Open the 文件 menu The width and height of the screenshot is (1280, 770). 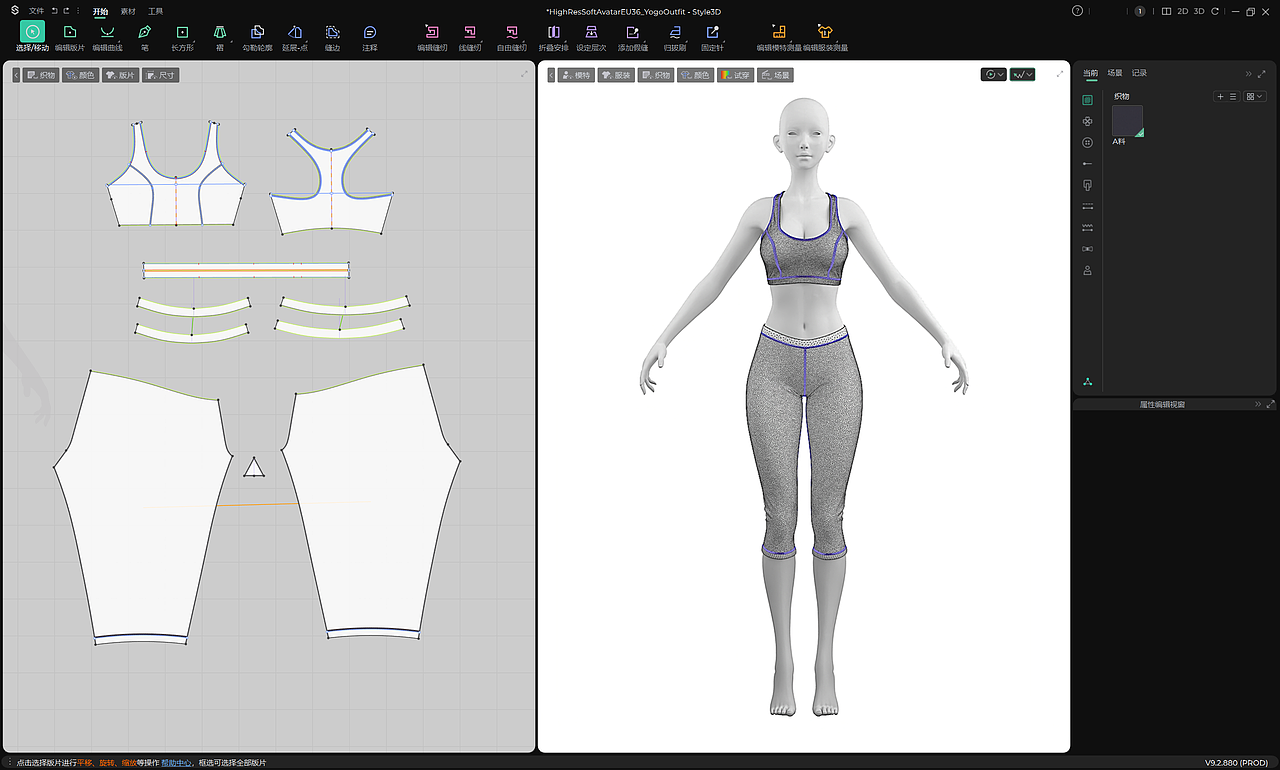[x=36, y=11]
